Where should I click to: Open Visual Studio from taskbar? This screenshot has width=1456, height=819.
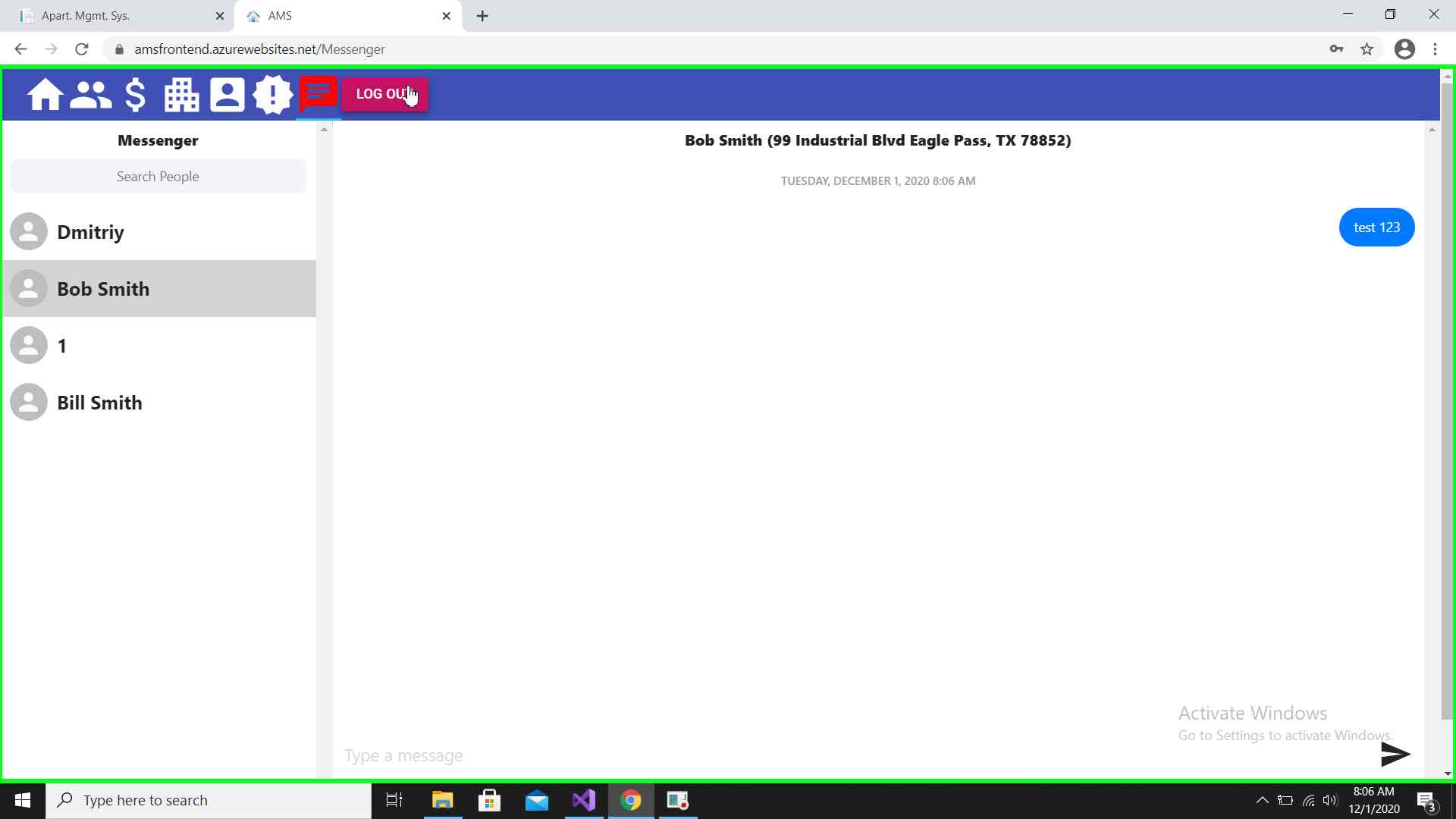(x=584, y=800)
